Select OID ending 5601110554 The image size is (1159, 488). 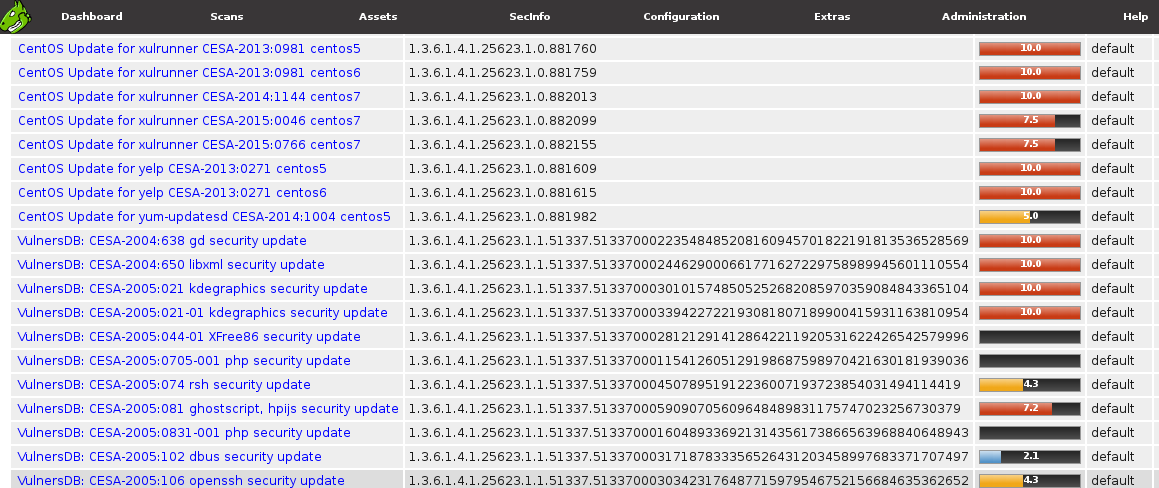pyautogui.click(x=689, y=265)
